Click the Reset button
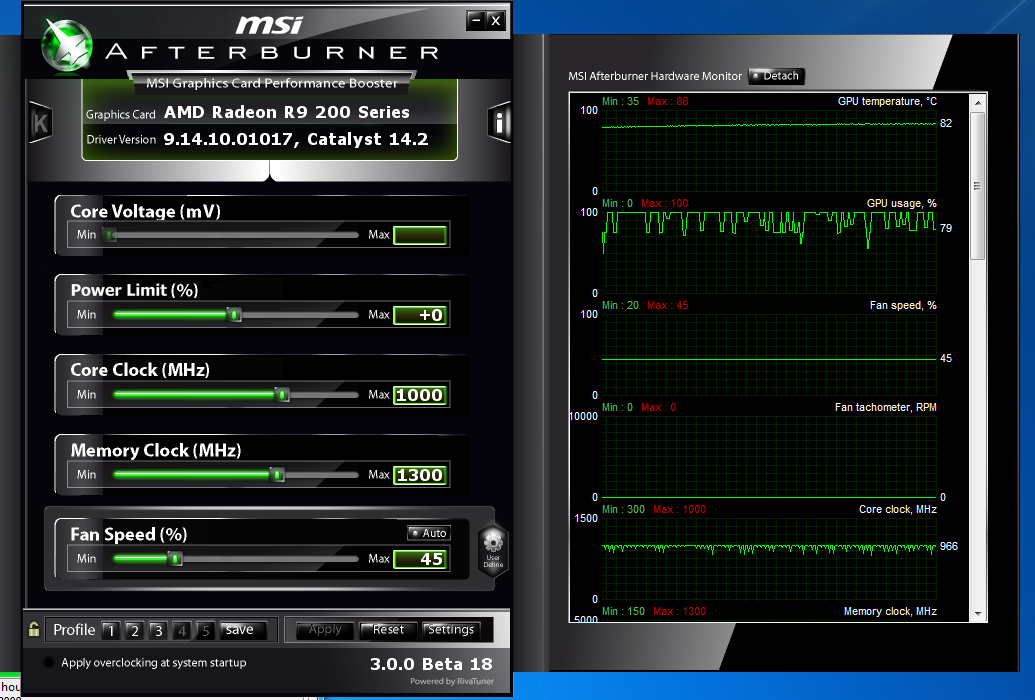1035x700 pixels. pyautogui.click(x=388, y=630)
